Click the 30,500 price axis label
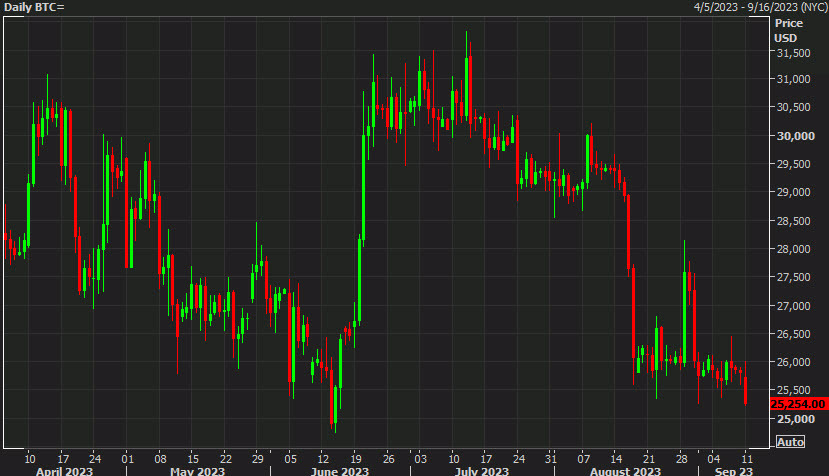The image size is (829, 476). point(793,107)
